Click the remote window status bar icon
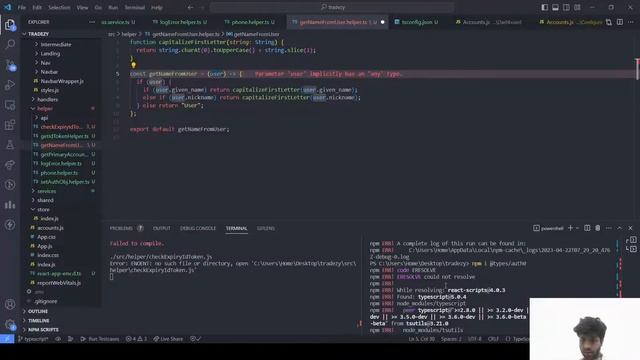The image size is (640, 360). coord(7,339)
